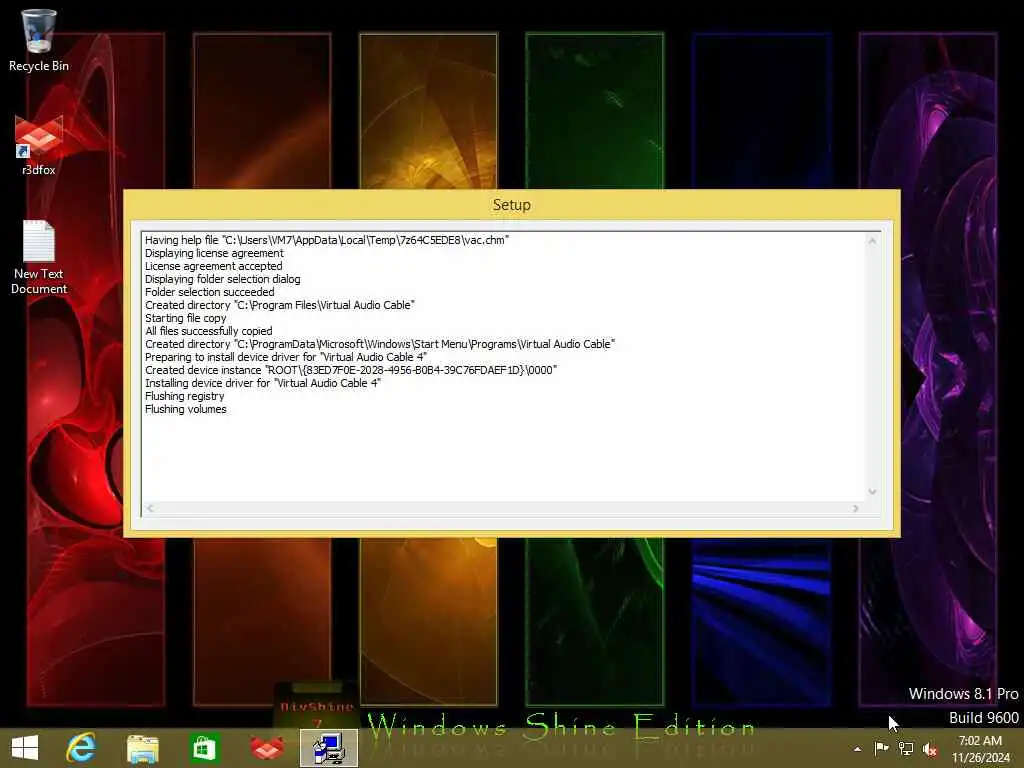Activate the Setup installer taskbar button

(x=328, y=748)
